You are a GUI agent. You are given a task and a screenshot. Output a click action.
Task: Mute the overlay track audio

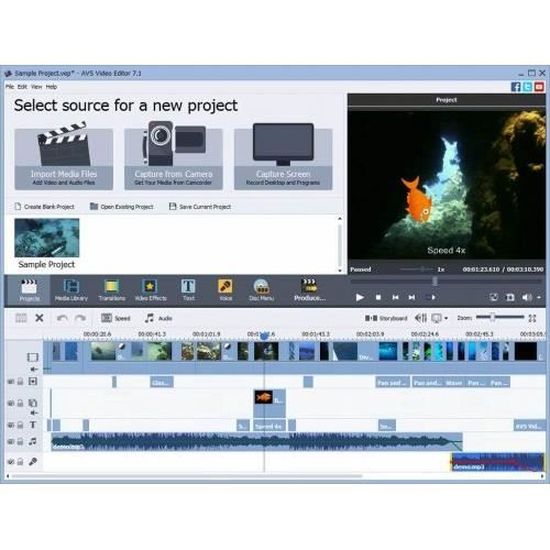pos(34,412)
